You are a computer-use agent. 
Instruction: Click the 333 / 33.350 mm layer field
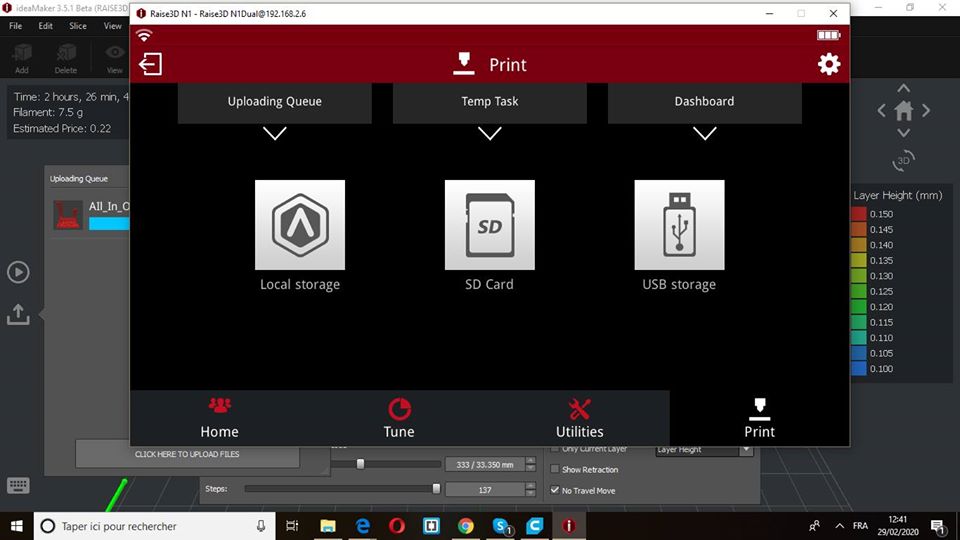coord(485,465)
